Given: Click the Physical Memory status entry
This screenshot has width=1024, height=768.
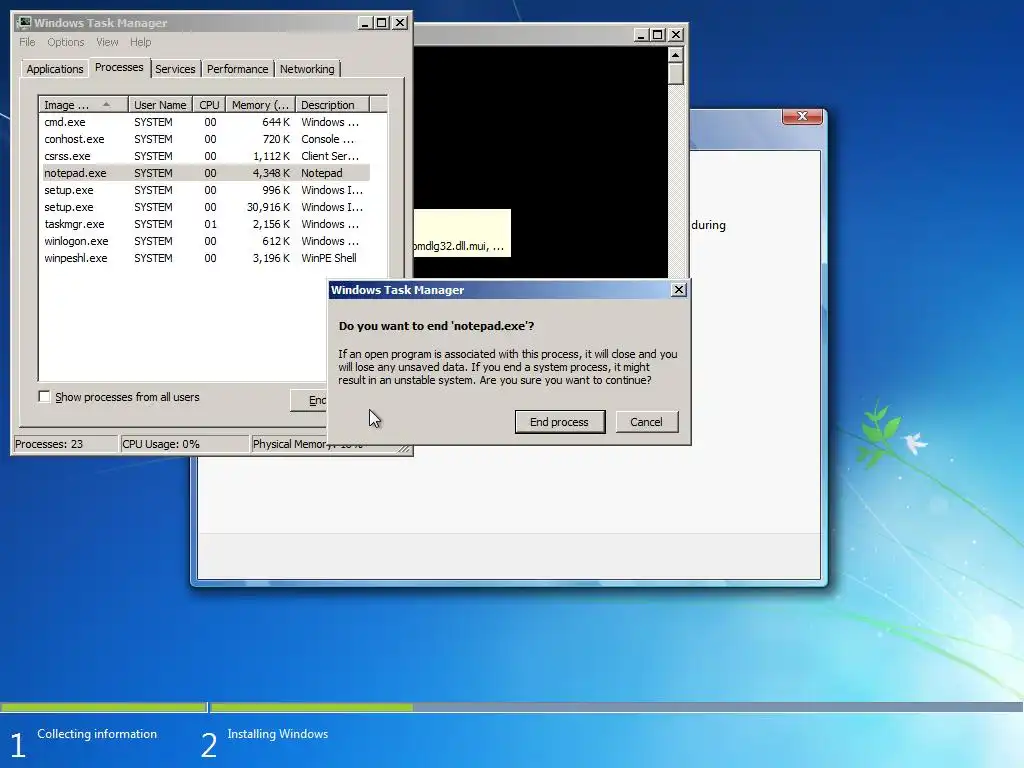Looking at the screenshot, I should pyautogui.click(x=290, y=444).
